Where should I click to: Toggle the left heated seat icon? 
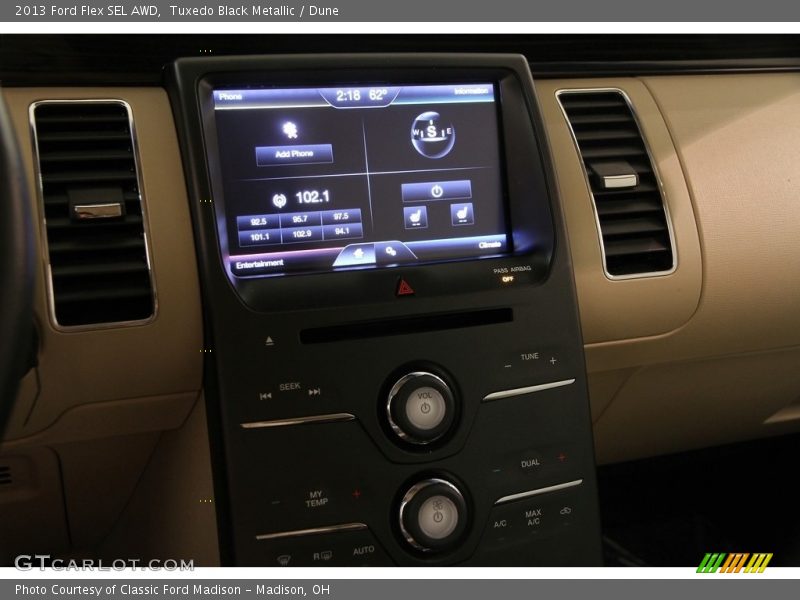pyautogui.click(x=415, y=217)
